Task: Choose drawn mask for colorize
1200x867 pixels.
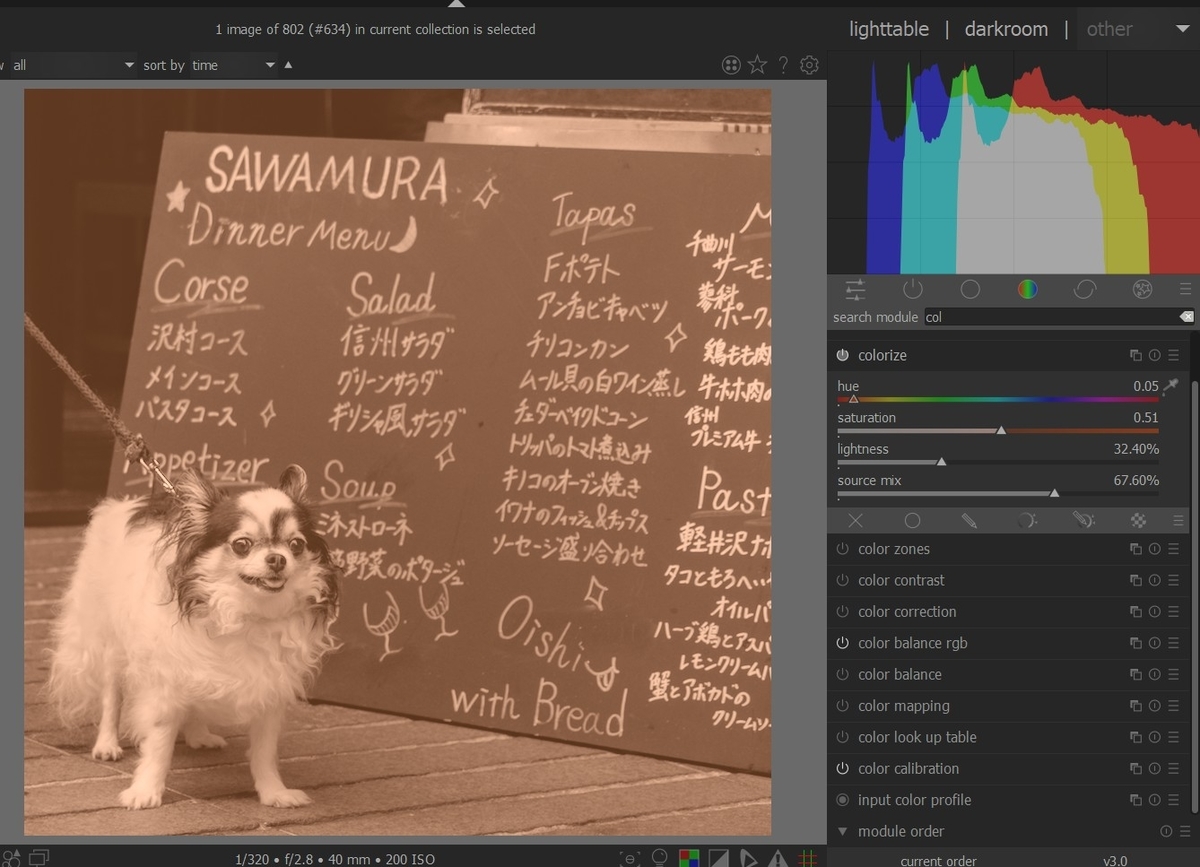Action: pyautogui.click(x=969, y=521)
